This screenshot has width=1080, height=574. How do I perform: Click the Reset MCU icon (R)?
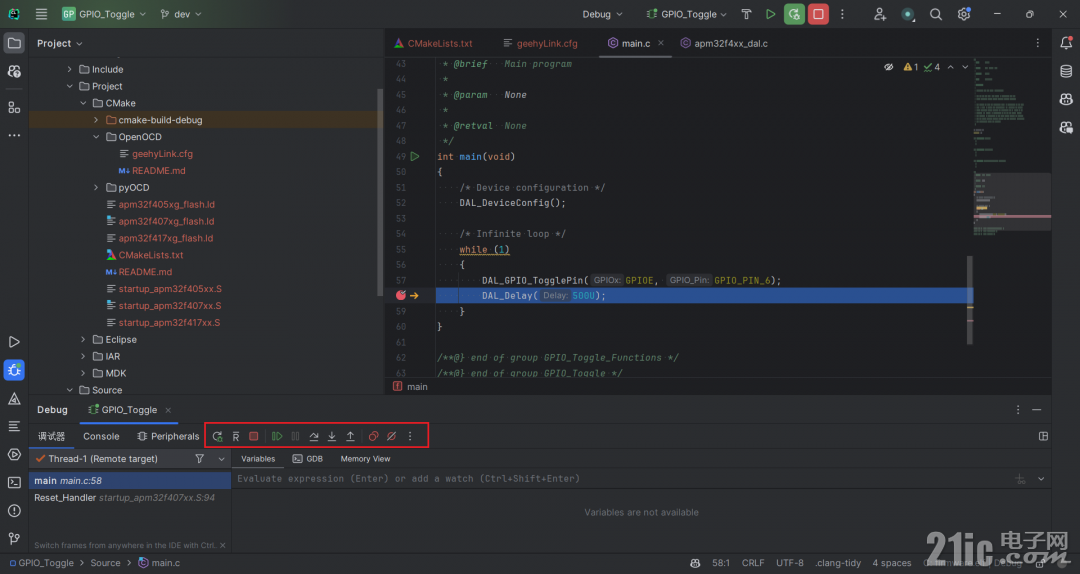236,436
